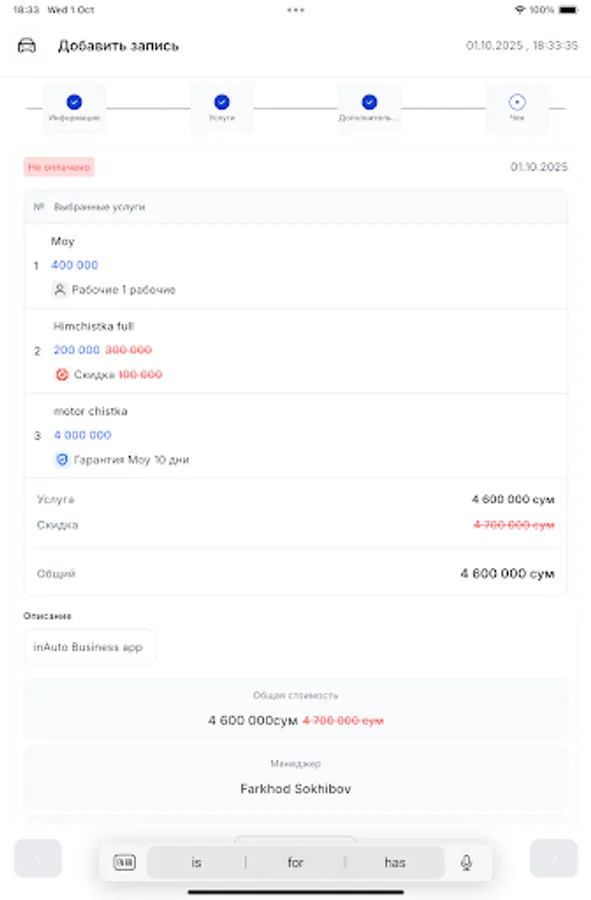Tap the microphone icon for dictation
591x900 pixels.
tap(463, 861)
